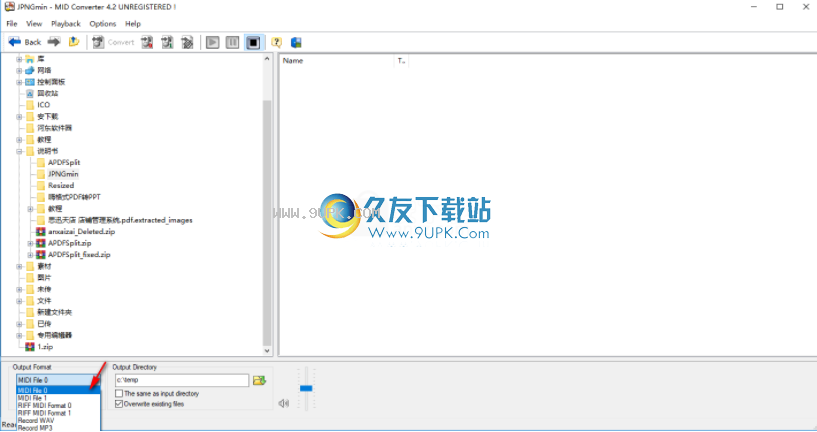The image size is (817, 432).
Task: Select 'Record WAV' output format
Action: click(x=58, y=421)
